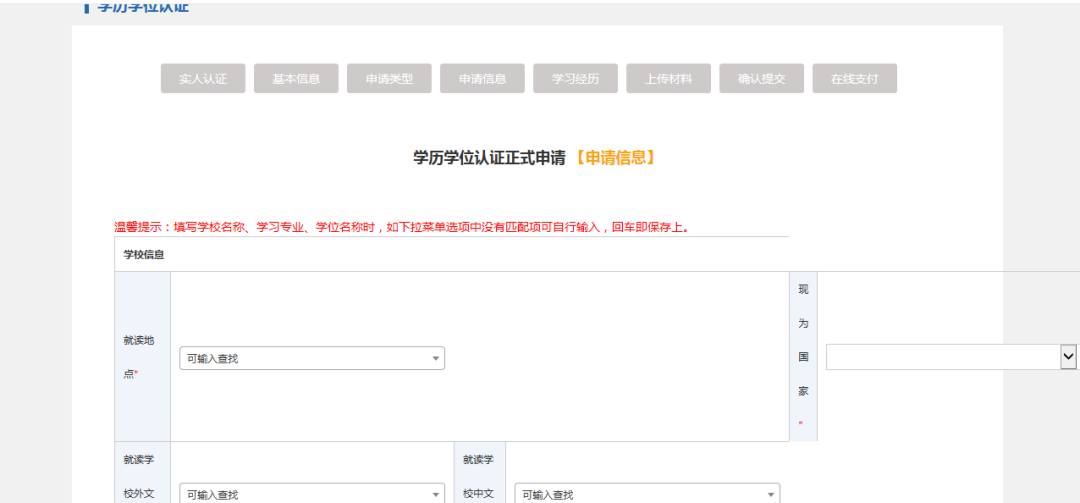This screenshot has width=1080, height=503.
Task: Open the 上传材料 step
Action: (668, 79)
